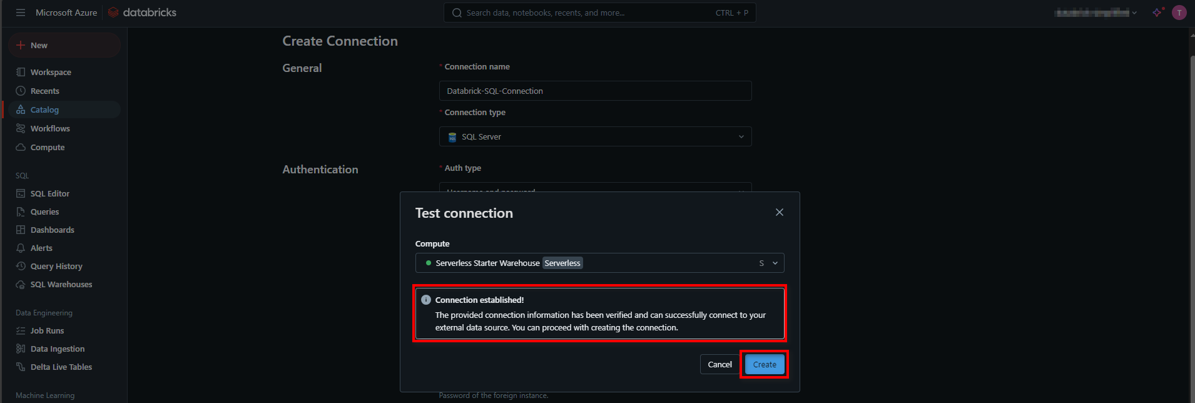Go to Workflows in the sidebar

point(50,129)
